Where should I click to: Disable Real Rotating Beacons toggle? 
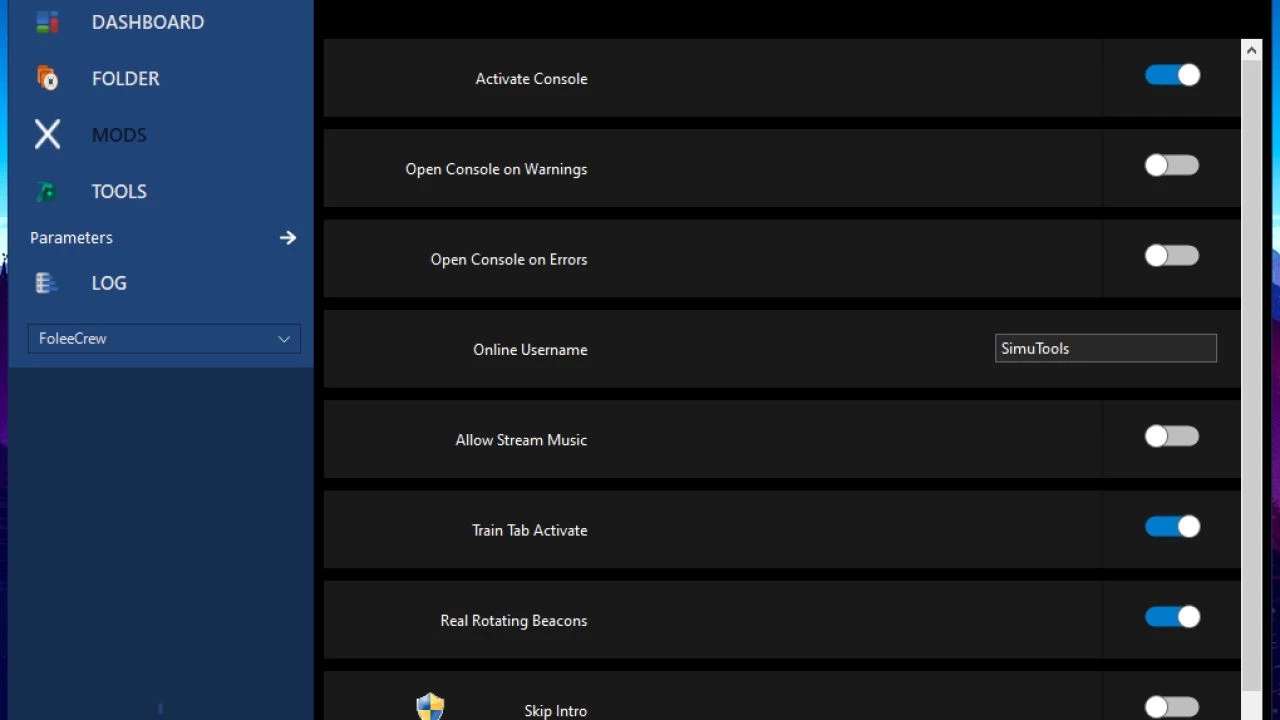pyautogui.click(x=1172, y=617)
